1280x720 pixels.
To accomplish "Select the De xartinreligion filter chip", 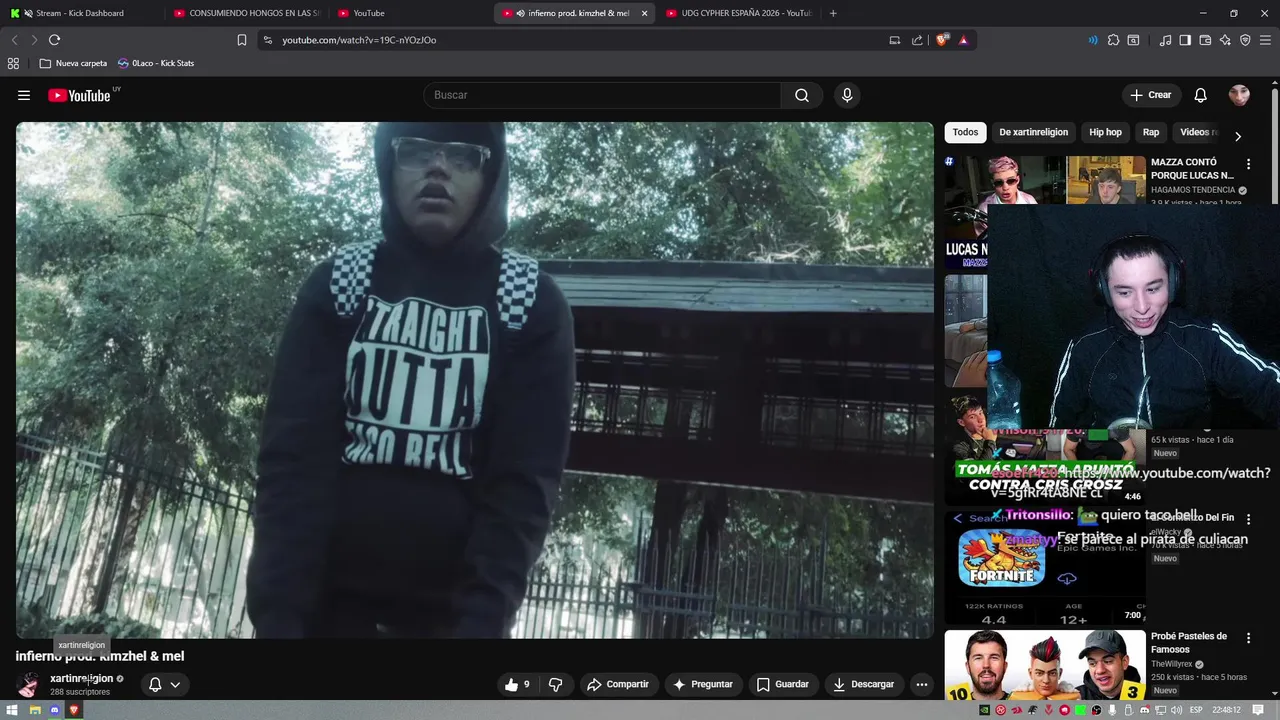I will coord(1033,132).
